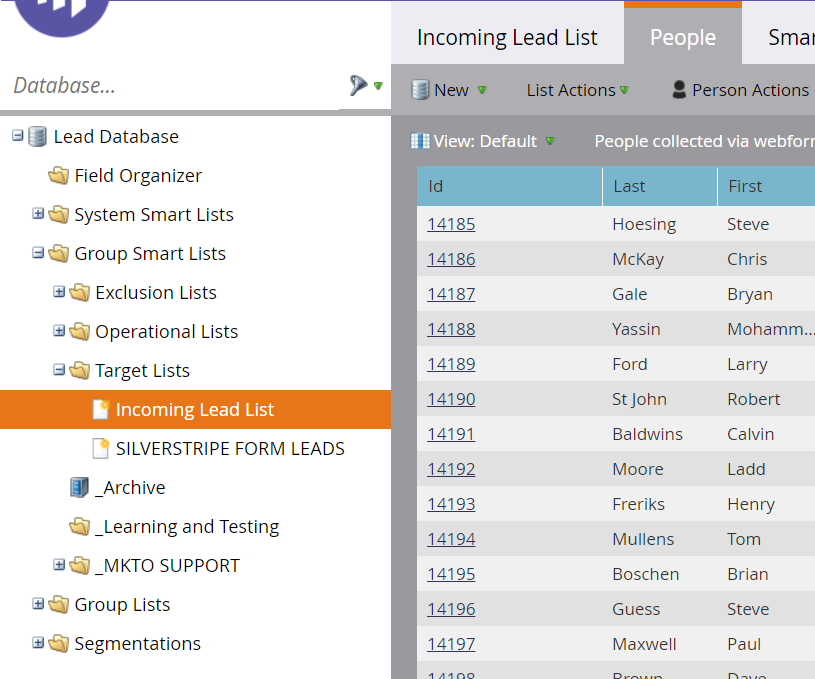
Task: Sort by the Id column header
Action: [x=509, y=186]
